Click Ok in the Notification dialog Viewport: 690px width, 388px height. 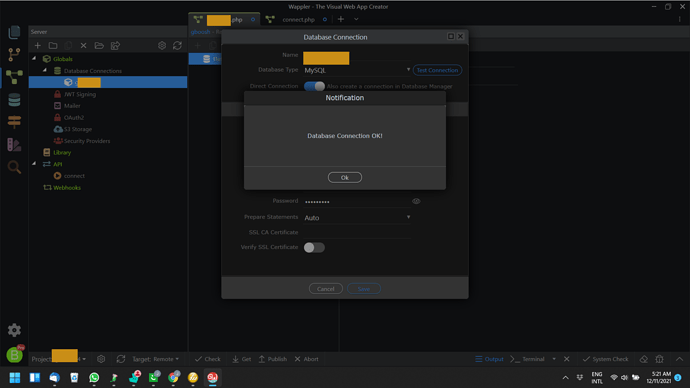point(345,177)
